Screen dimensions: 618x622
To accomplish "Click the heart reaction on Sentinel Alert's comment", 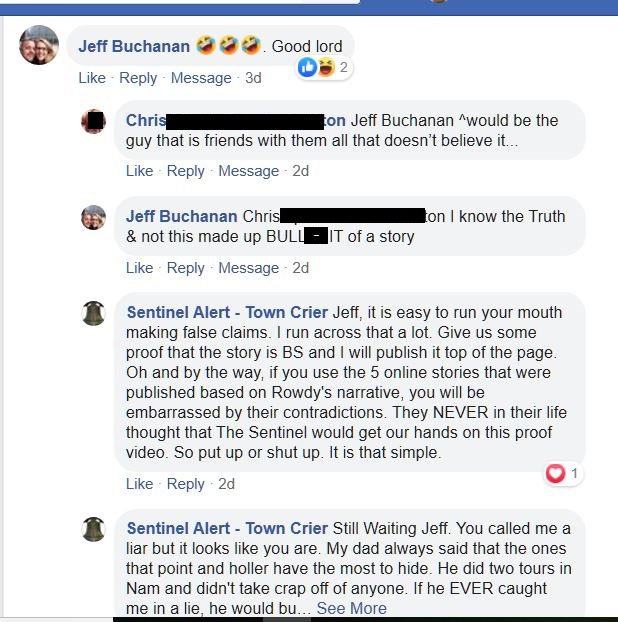I will coord(555,473).
